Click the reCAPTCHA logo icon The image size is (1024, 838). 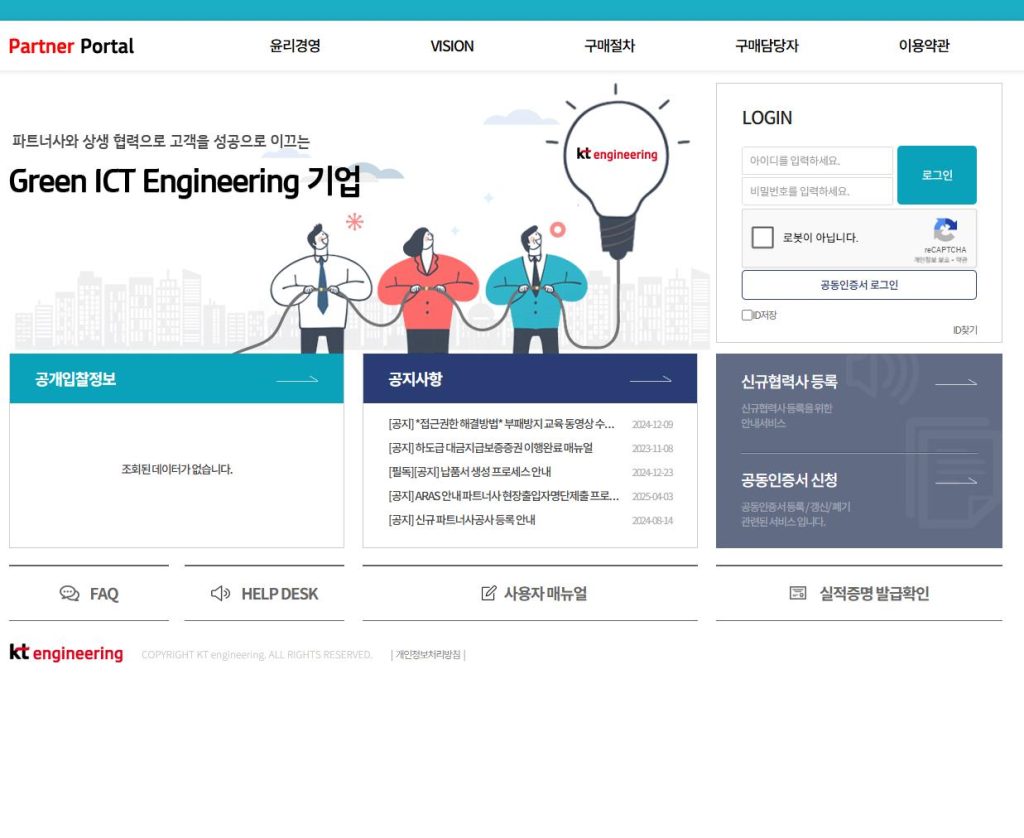(x=945, y=230)
